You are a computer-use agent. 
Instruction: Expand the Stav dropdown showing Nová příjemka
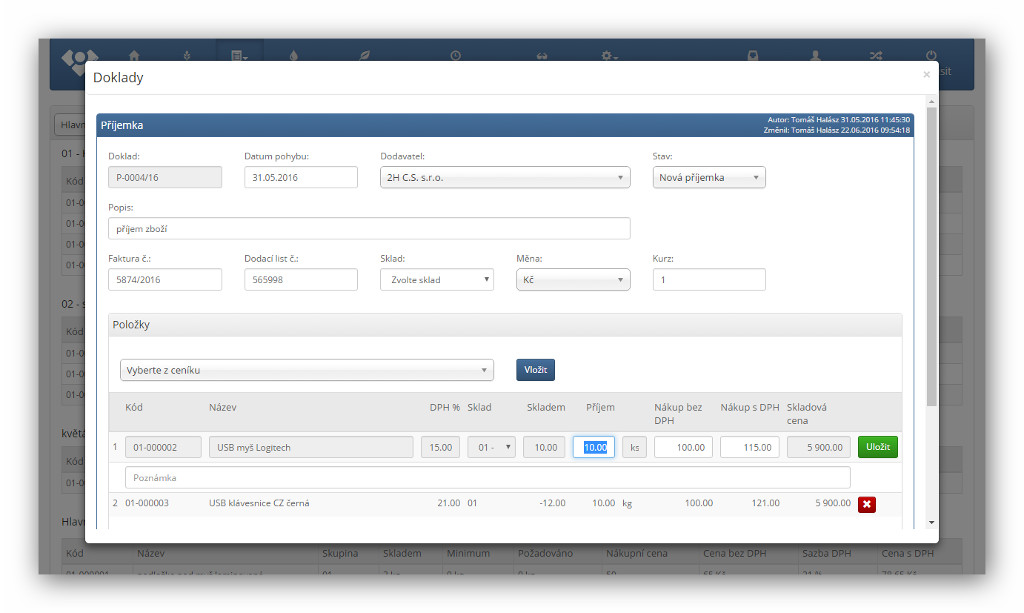[x=709, y=177]
